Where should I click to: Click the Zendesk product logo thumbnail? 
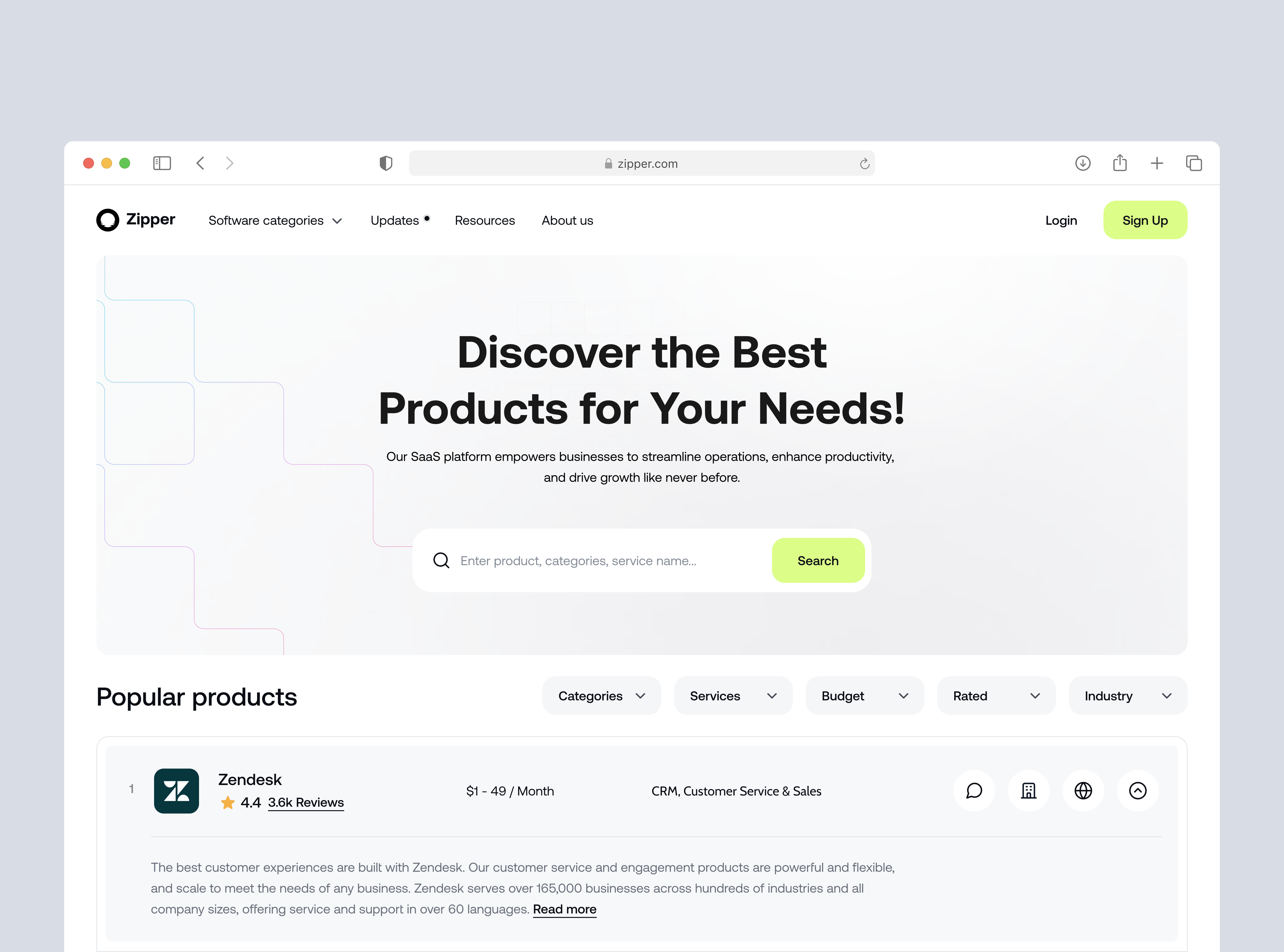[x=176, y=791]
